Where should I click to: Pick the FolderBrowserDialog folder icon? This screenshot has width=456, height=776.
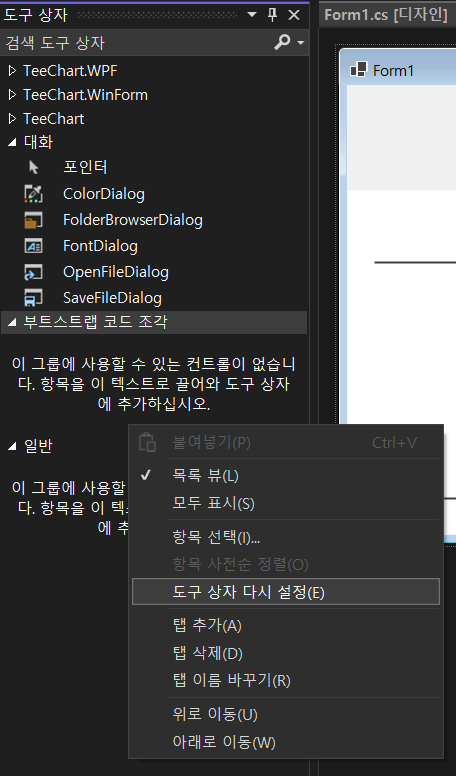click(x=33, y=220)
